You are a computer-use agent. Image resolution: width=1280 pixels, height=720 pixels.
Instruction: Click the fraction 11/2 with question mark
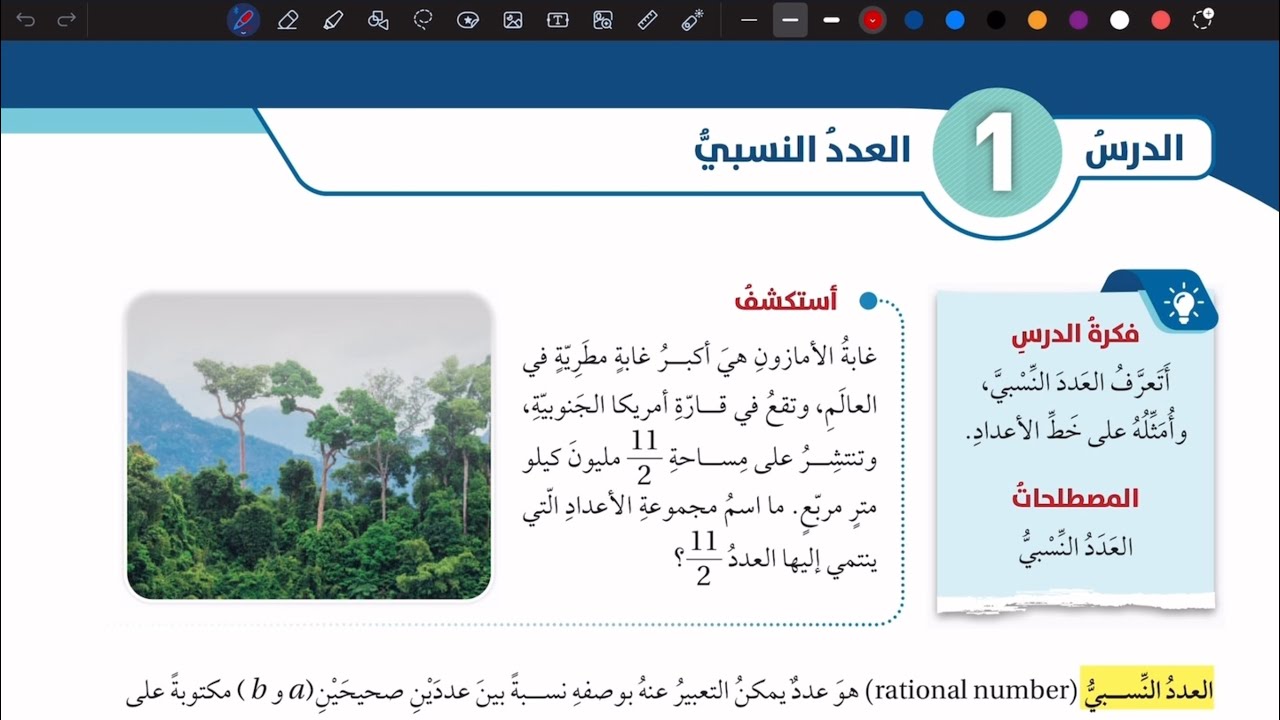(703, 560)
